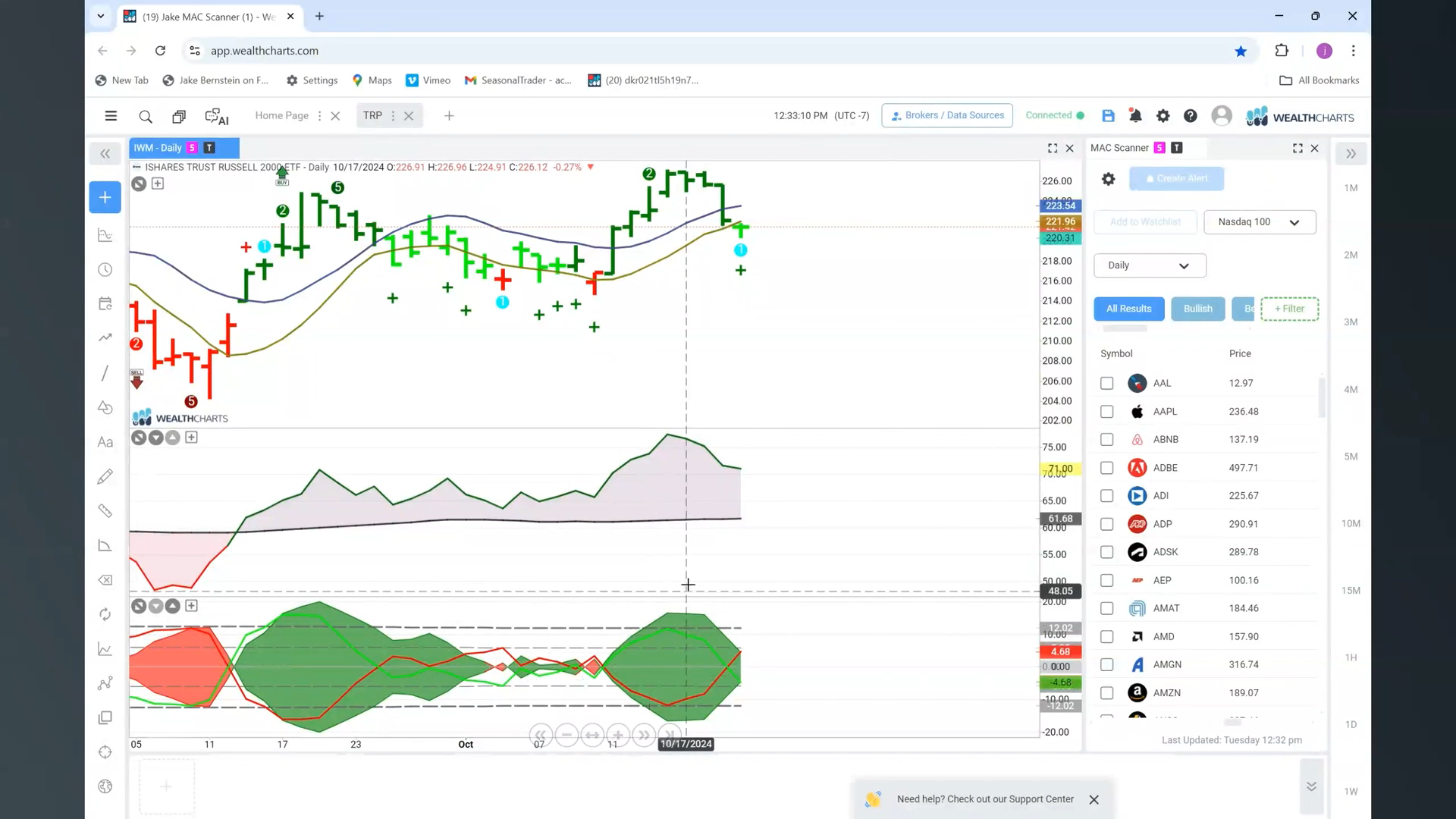Select the 1H timeframe on right rail
The width and height of the screenshot is (1456, 819).
click(x=1351, y=657)
